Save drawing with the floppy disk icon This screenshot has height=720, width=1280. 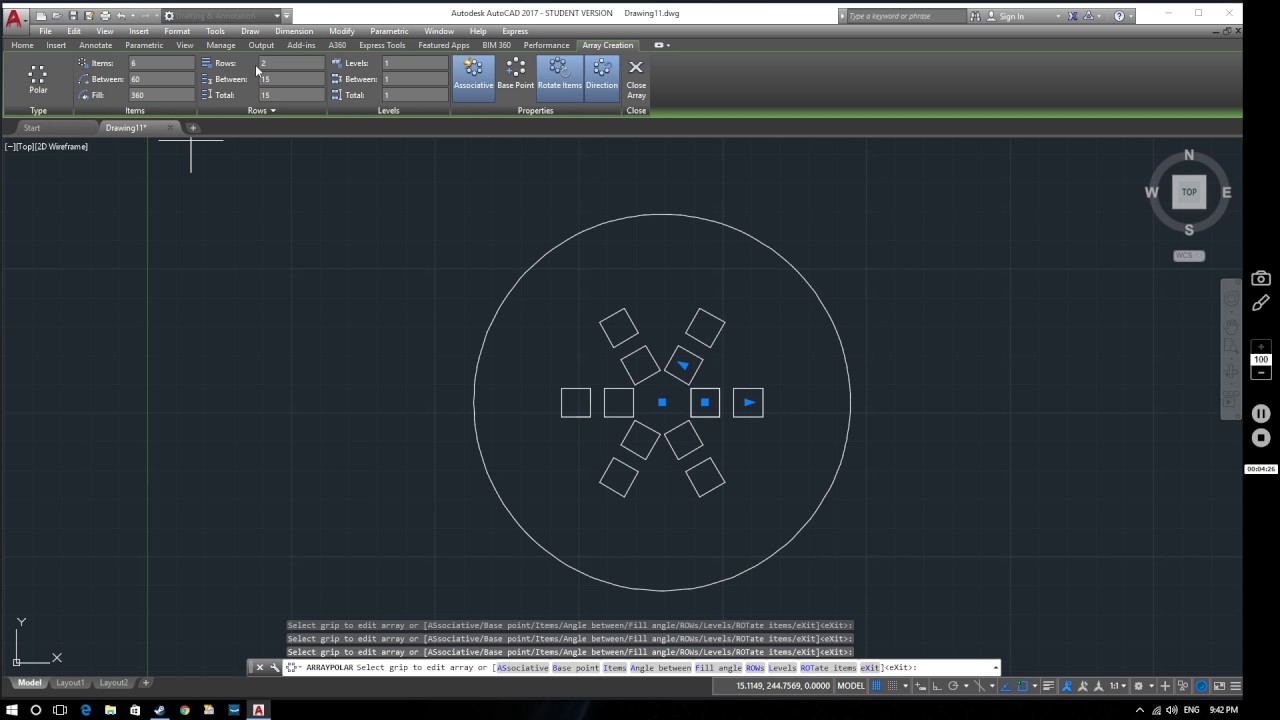click(73, 16)
